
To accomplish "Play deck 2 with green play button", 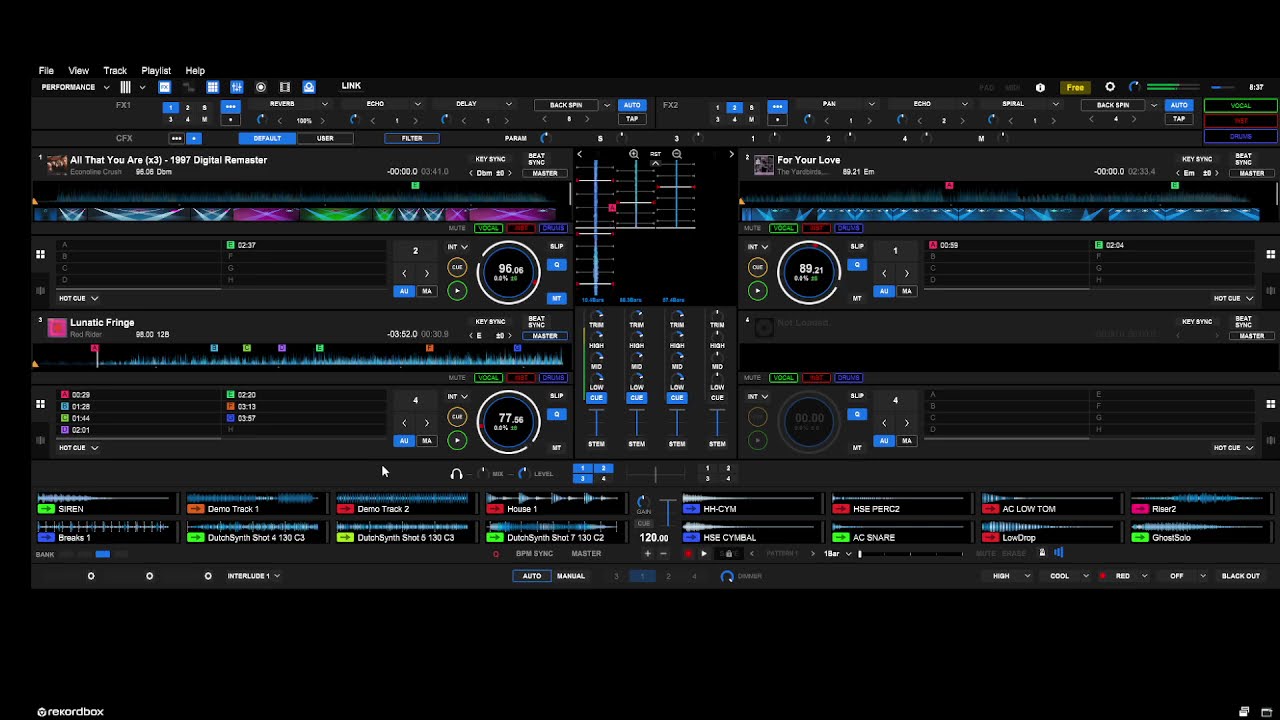I will [x=757, y=291].
